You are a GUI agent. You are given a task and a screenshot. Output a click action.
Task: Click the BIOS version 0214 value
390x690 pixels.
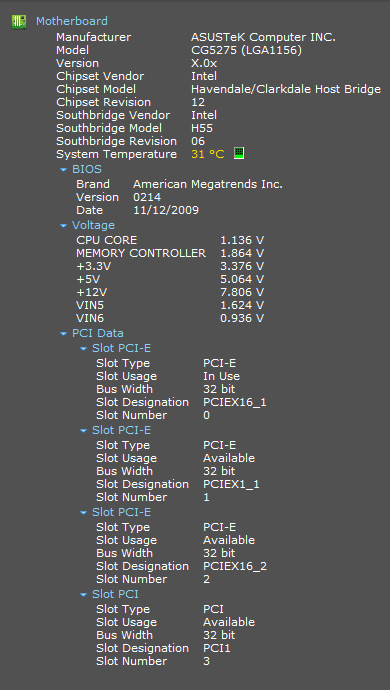pyautogui.click(x=147, y=197)
